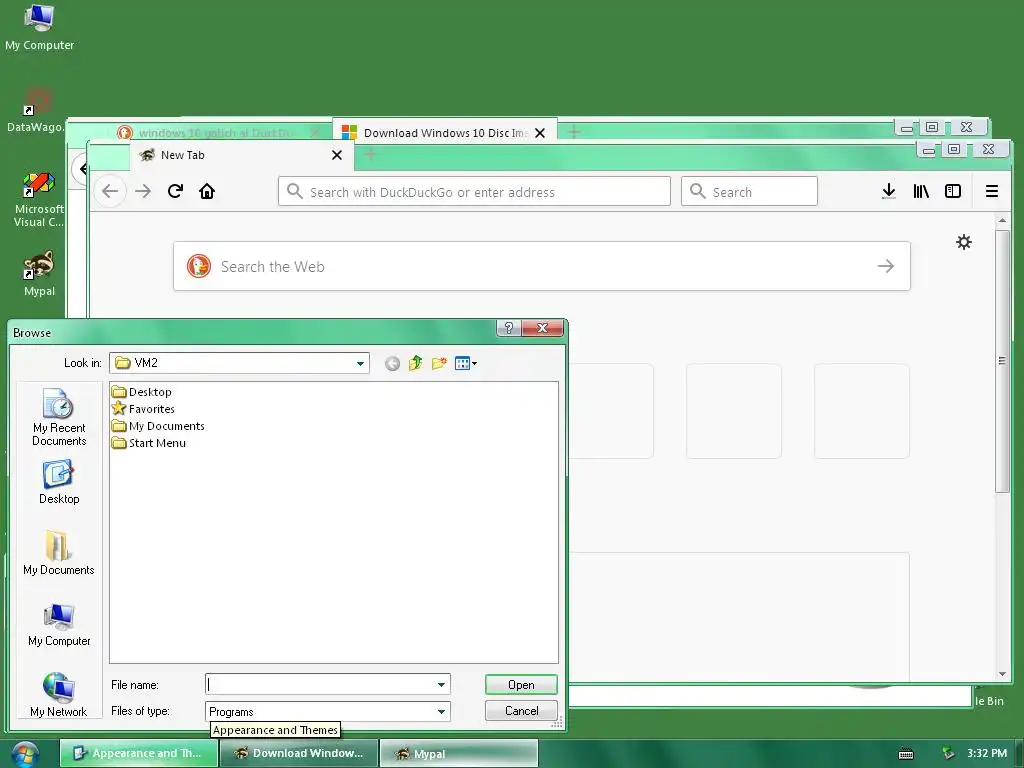Go up one level in Browse dialog
The height and width of the screenshot is (768, 1024).
tap(415, 363)
